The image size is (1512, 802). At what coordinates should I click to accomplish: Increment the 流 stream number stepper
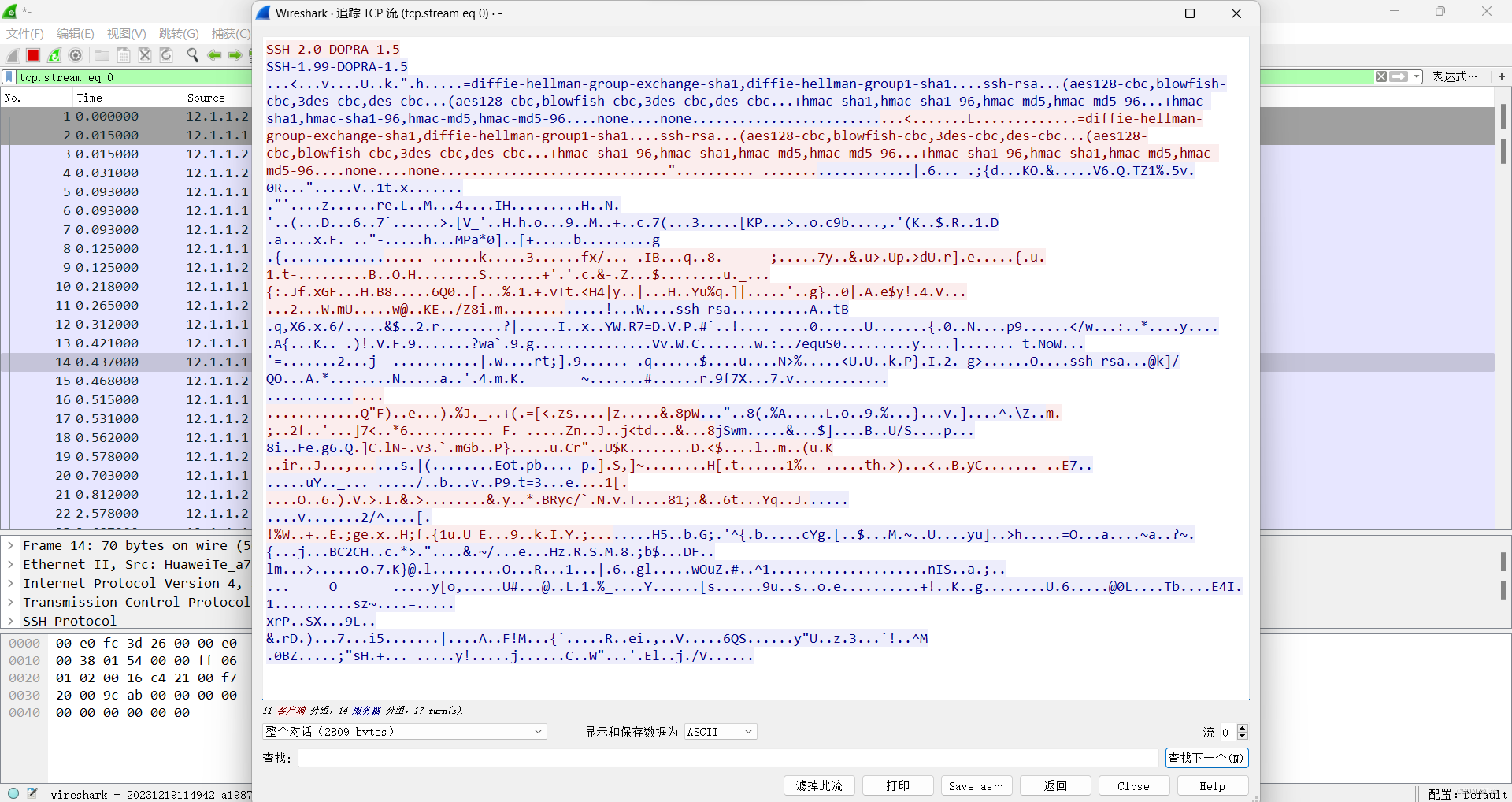(1242, 727)
